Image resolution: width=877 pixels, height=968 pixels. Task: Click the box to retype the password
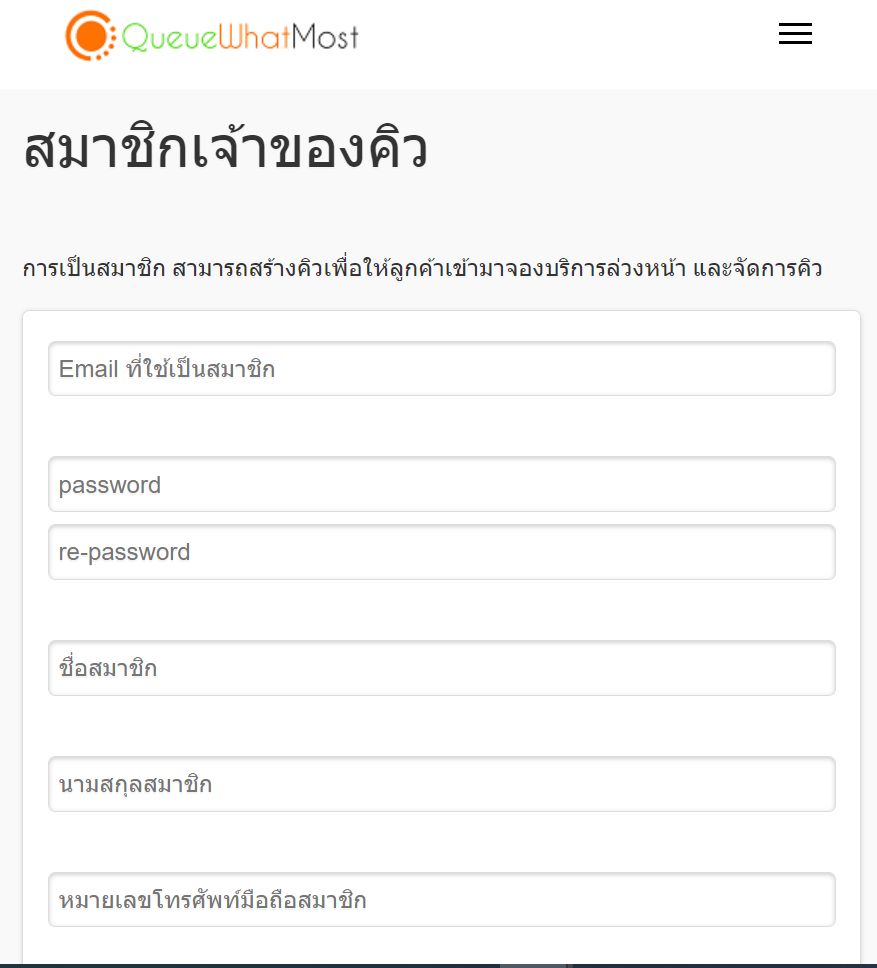tap(441, 552)
